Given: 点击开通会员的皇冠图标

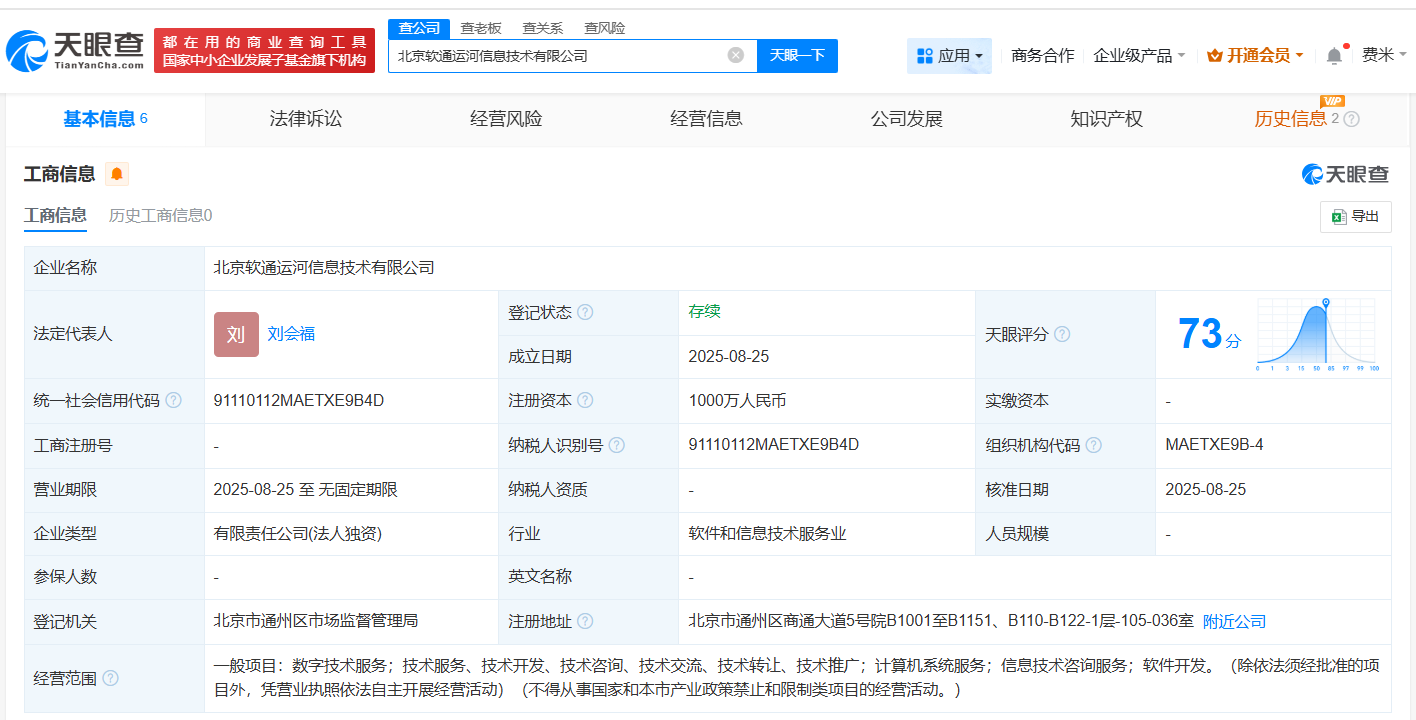Looking at the screenshot, I should (1215, 55).
